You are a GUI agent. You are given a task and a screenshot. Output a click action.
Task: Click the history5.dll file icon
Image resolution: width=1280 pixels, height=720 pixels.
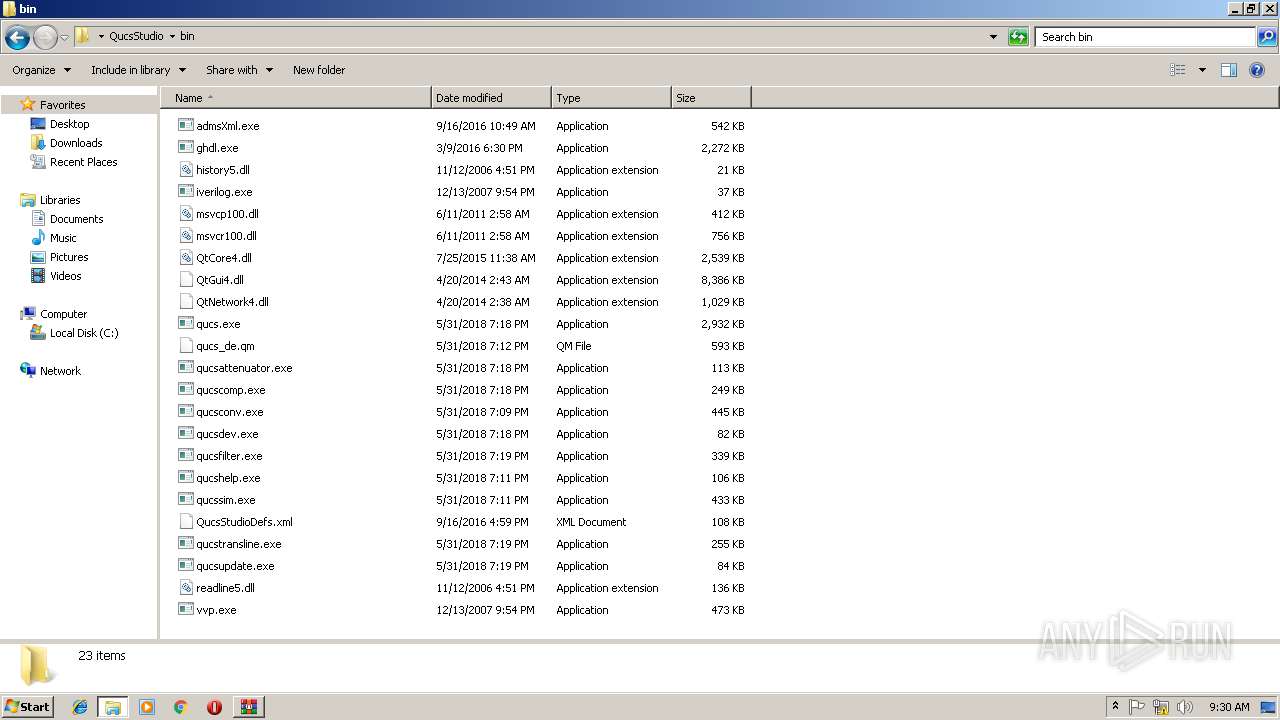coord(185,170)
